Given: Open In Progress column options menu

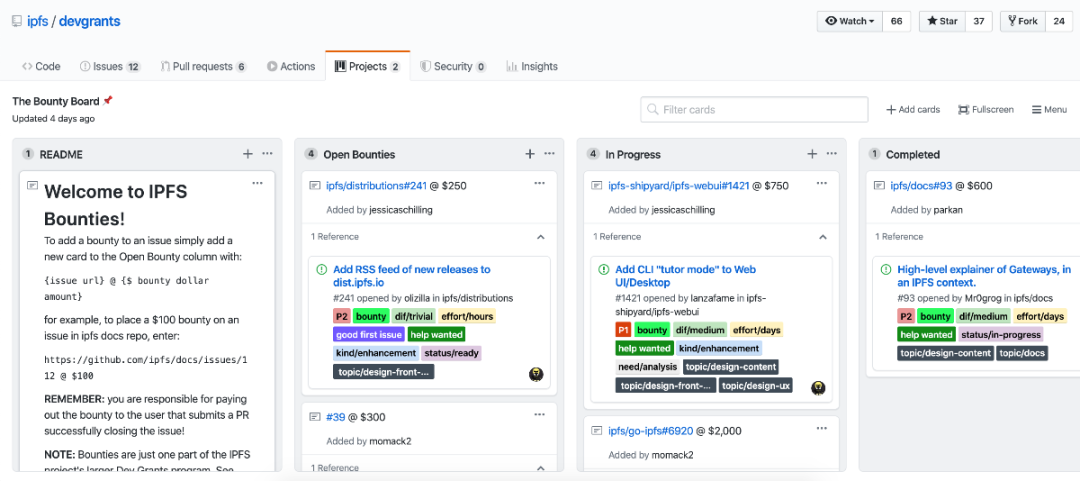Looking at the screenshot, I should [831, 154].
